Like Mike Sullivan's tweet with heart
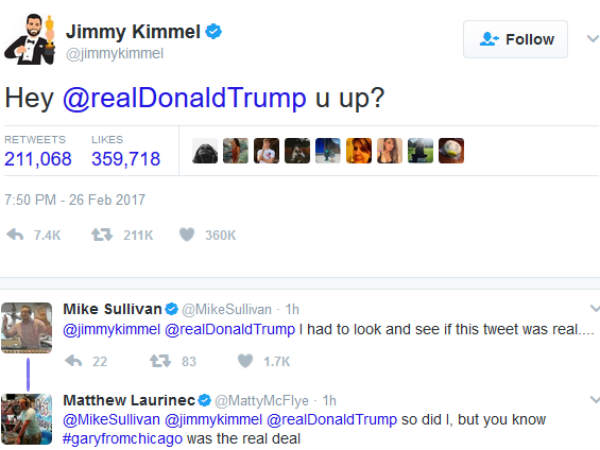Screen dimensions: 600x450 [245, 361]
